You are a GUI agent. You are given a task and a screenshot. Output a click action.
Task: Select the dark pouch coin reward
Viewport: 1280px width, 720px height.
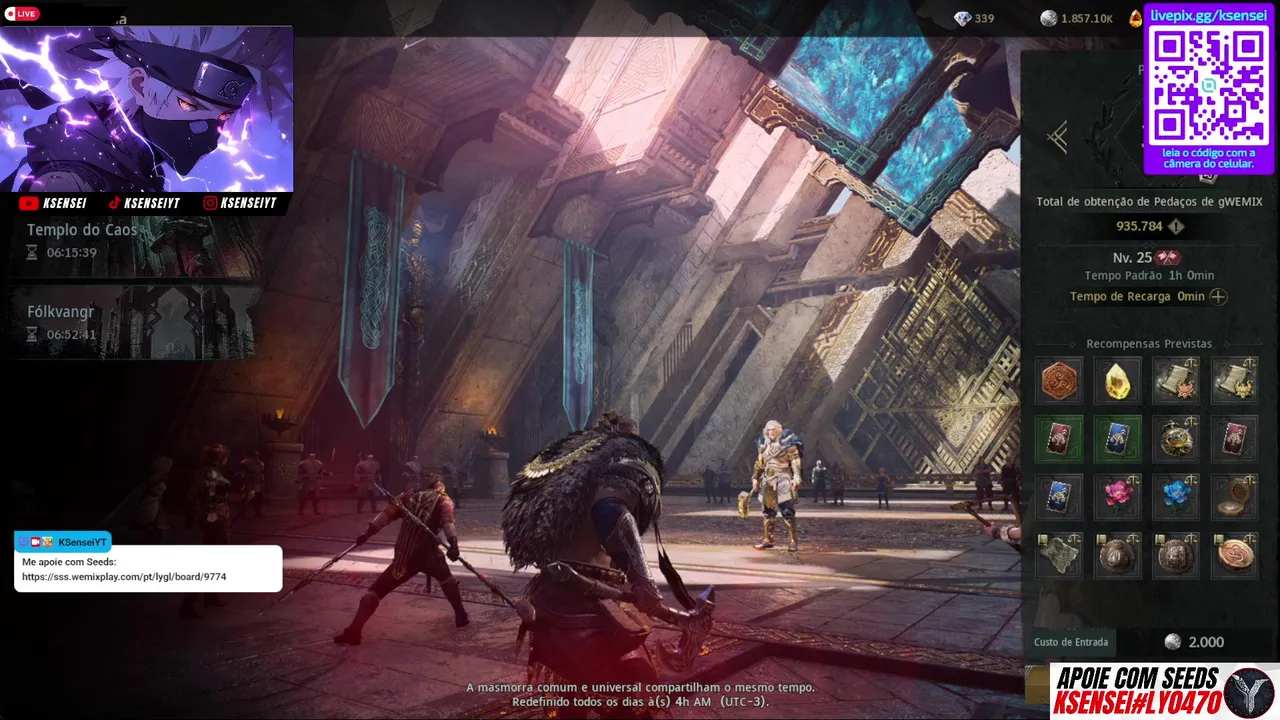1117,555
